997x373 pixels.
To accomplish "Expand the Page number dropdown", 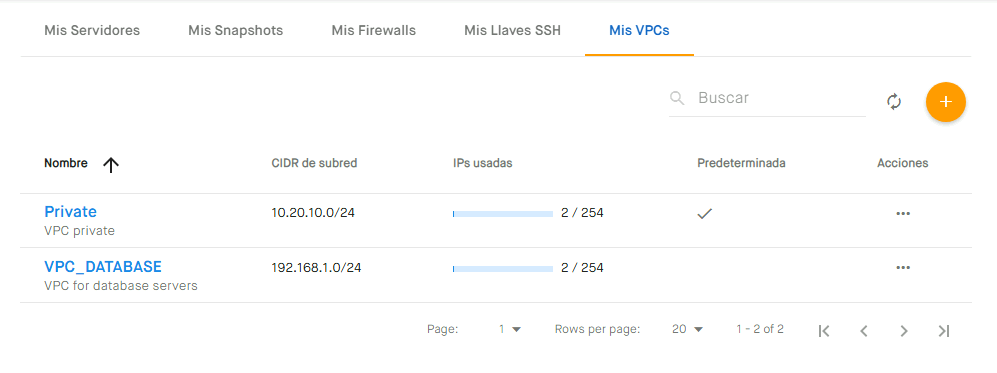I will (x=510, y=329).
